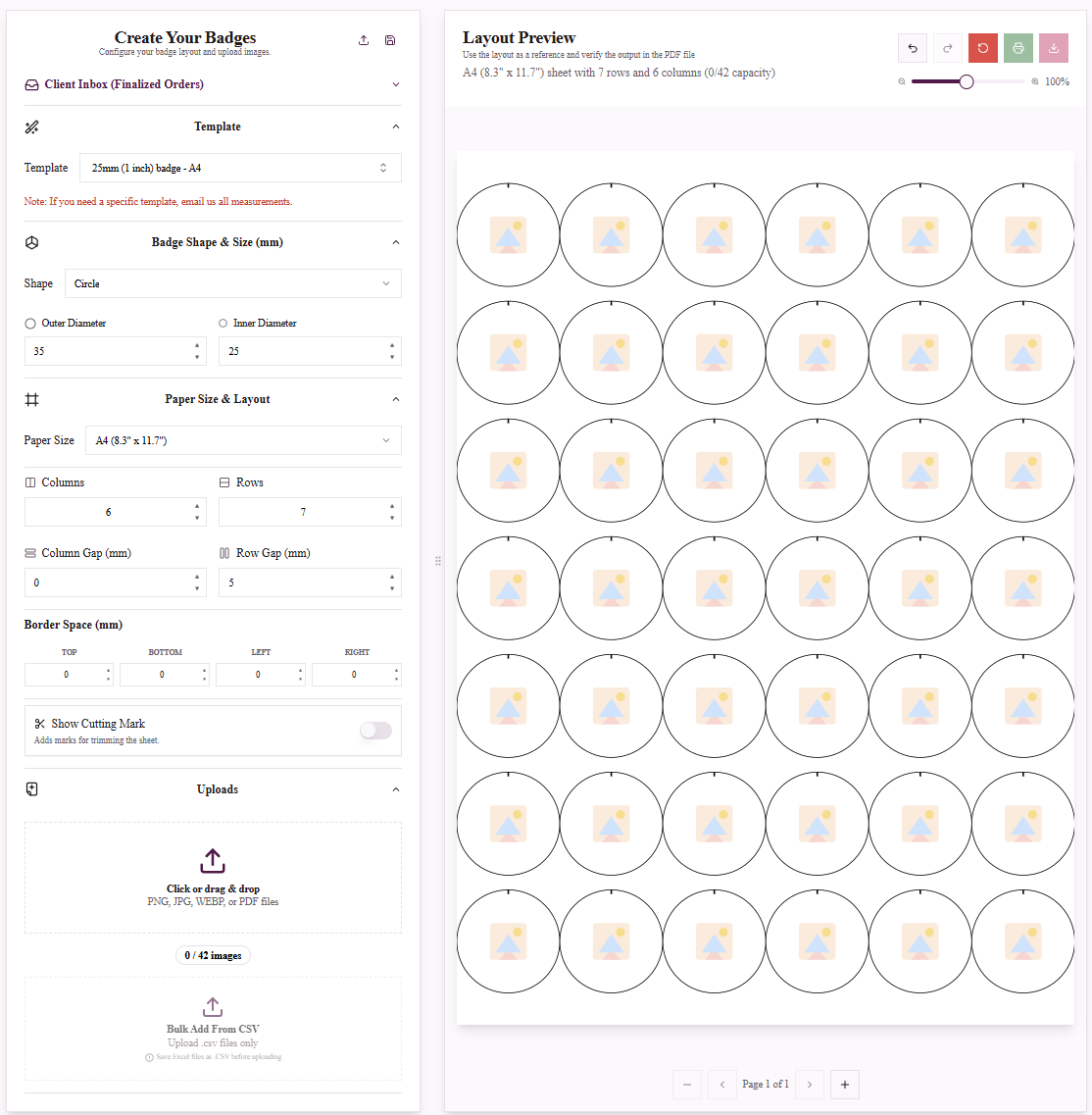Click the undo arrow in Layout Preview
Viewport: 1092px width, 1115px height.
[913, 48]
